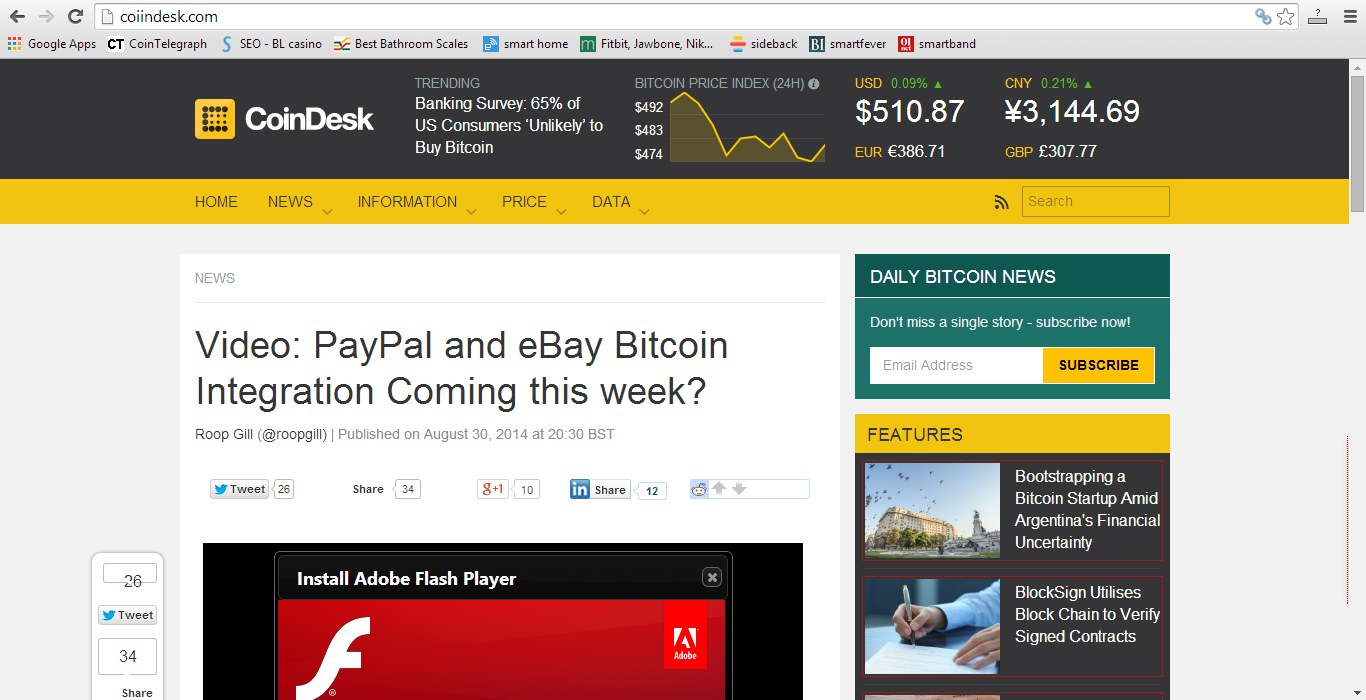
Task: Click the Facebook Share button under the article
Action: click(368, 489)
